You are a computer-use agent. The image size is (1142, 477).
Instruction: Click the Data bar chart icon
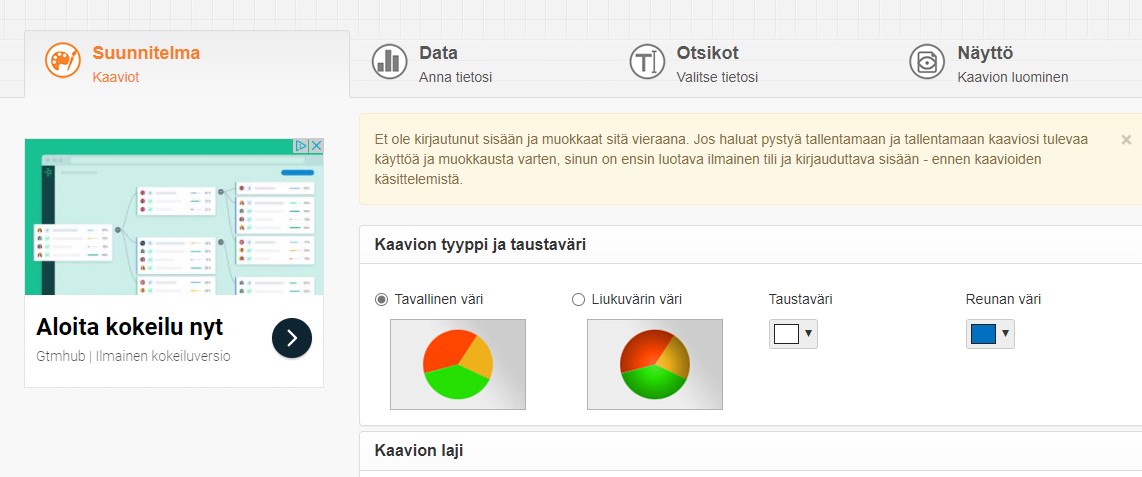click(x=390, y=61)
